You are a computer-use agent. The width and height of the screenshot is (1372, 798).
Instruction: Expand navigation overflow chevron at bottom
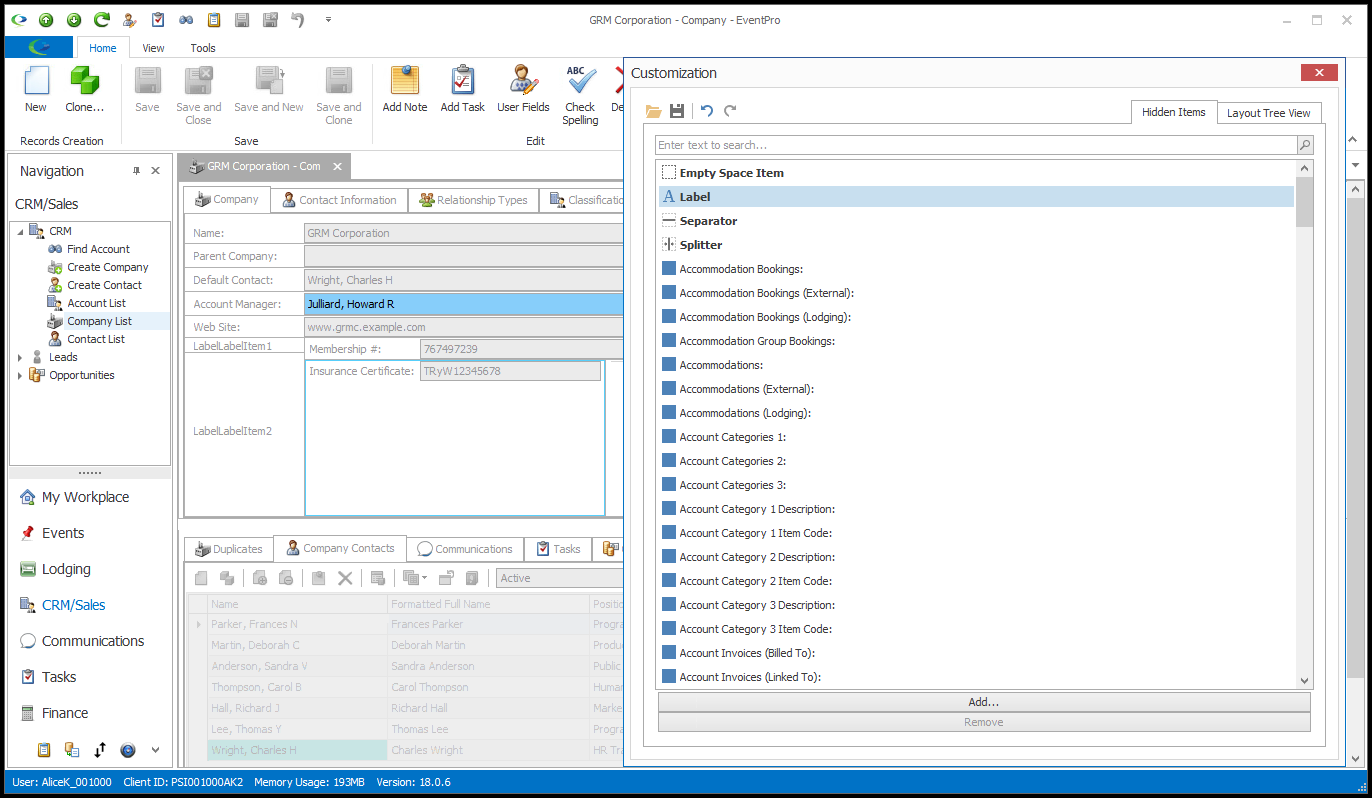tap(155, 750)
